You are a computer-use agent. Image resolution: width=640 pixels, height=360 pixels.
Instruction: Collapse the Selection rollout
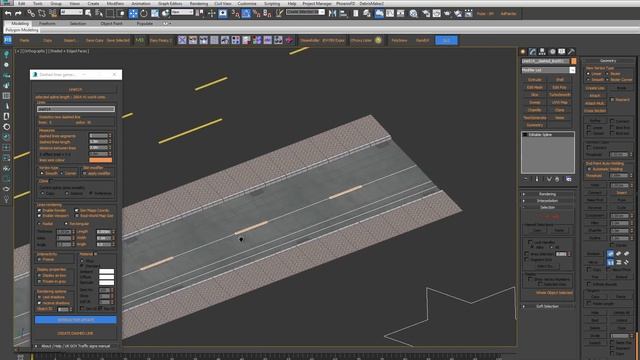[x=547, y=207]
